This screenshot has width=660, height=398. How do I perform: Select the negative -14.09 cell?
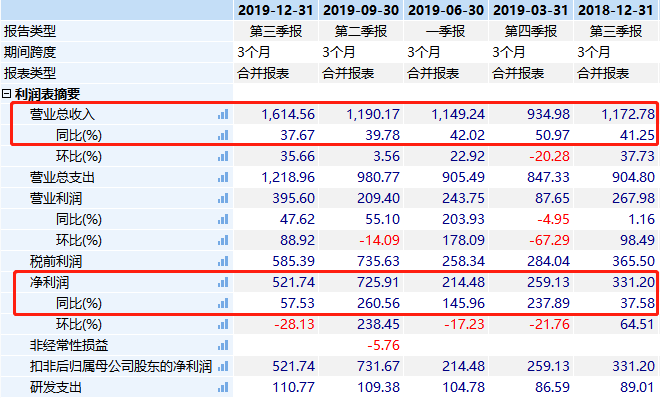point(379,241)
